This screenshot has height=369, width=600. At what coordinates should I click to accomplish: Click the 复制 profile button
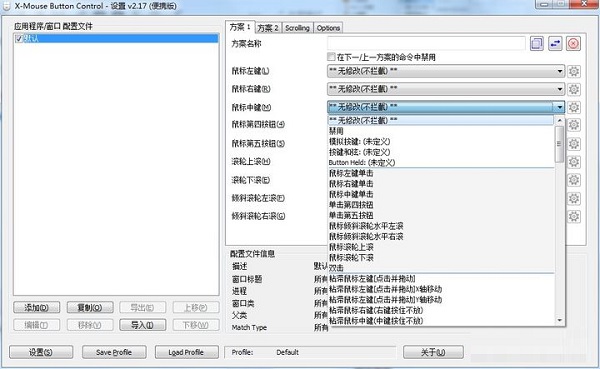pos(90,307)
